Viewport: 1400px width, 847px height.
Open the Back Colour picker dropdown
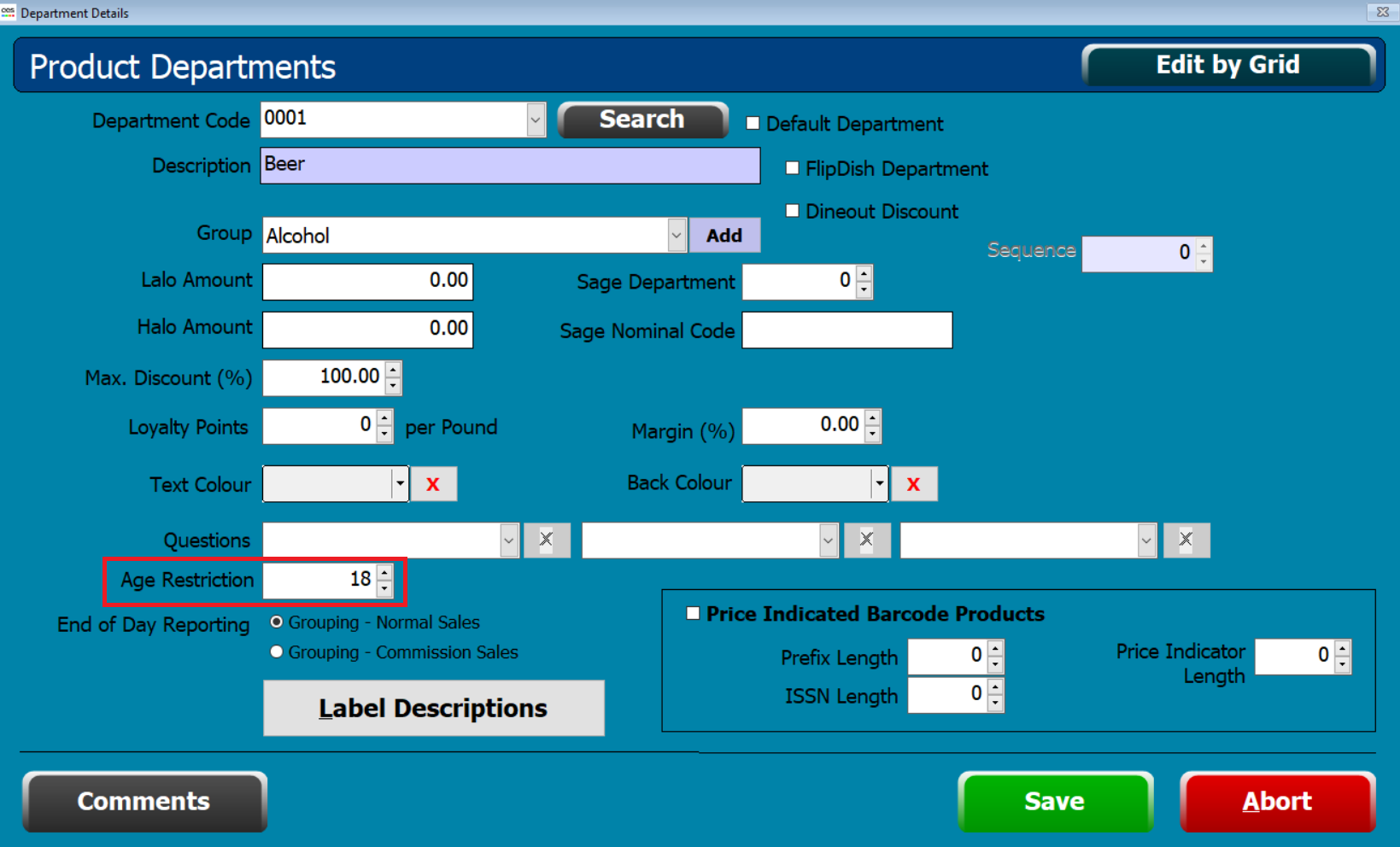[x=879, y=484]
